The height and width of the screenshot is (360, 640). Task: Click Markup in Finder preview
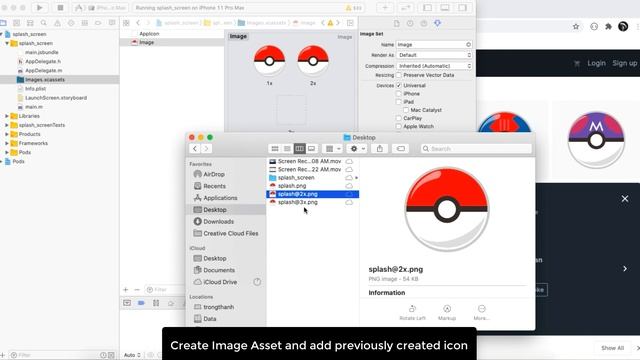coord(447,312)
